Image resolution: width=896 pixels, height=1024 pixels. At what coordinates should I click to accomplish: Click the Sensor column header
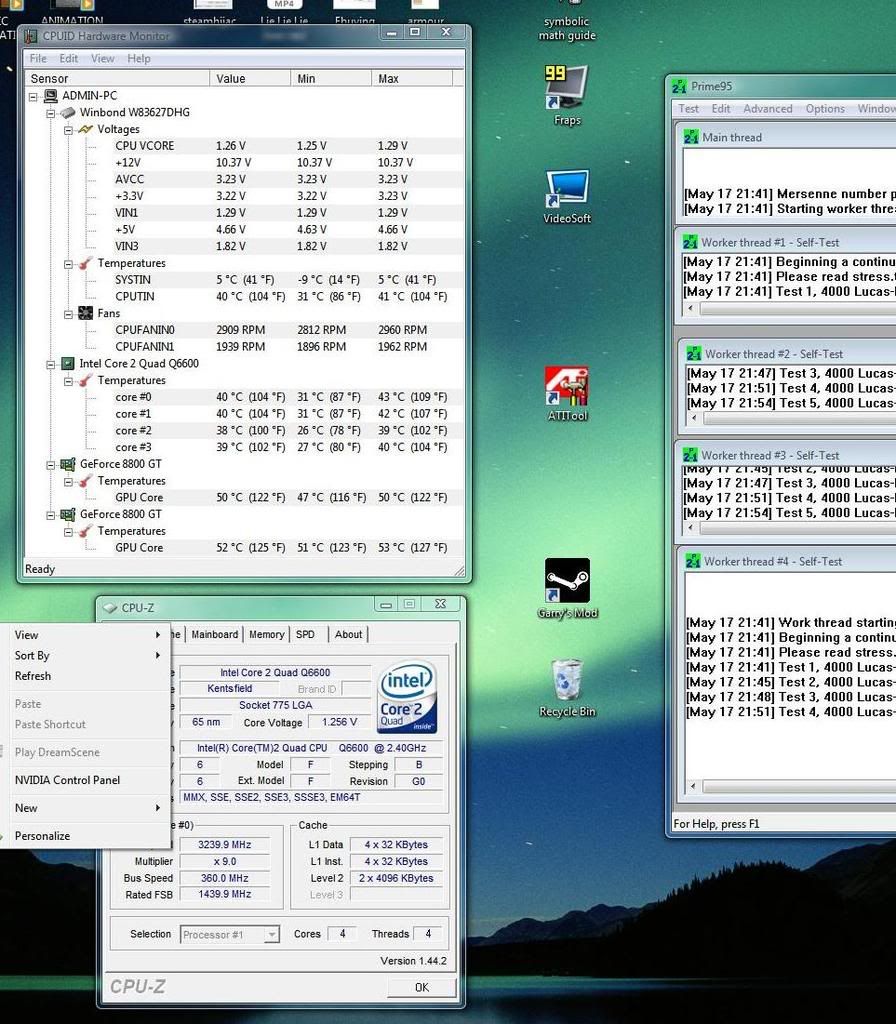[x=117, y=78]
